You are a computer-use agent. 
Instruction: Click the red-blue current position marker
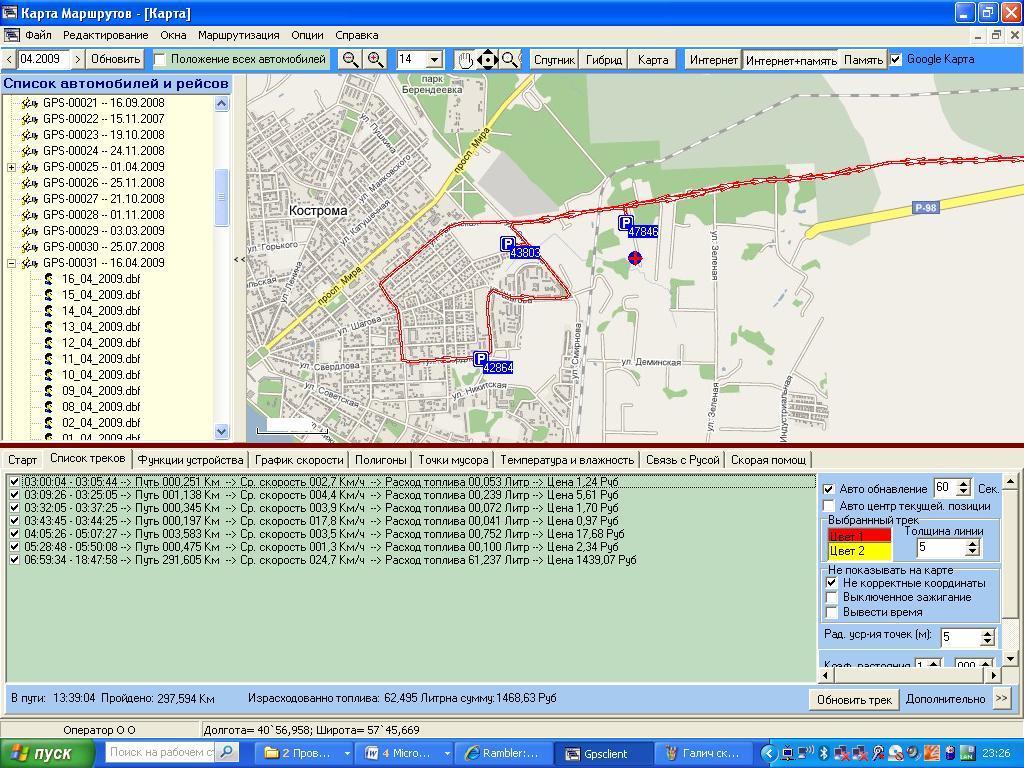(635, 258)
